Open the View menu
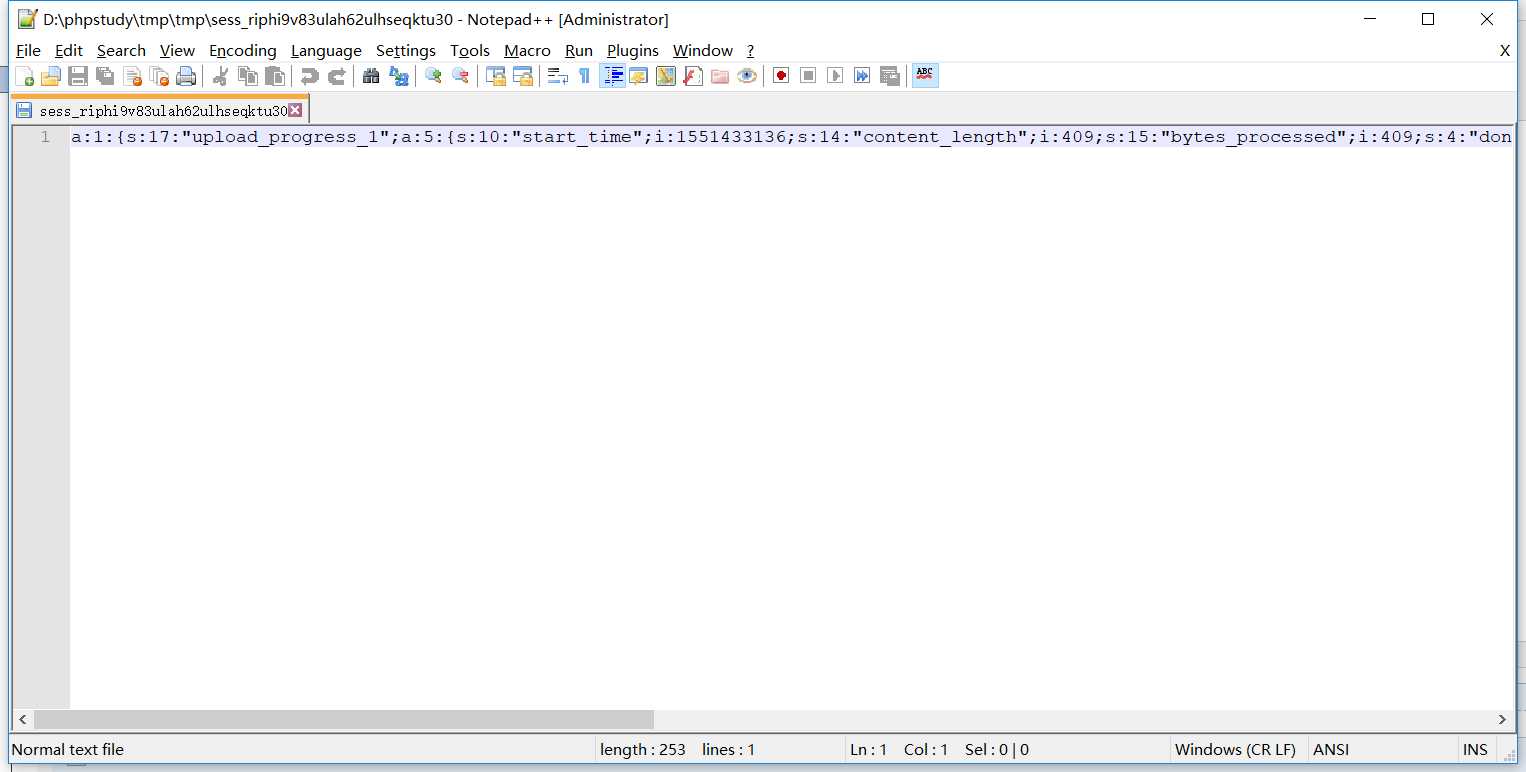This screenshot has height=772, width=1526. 177,50
